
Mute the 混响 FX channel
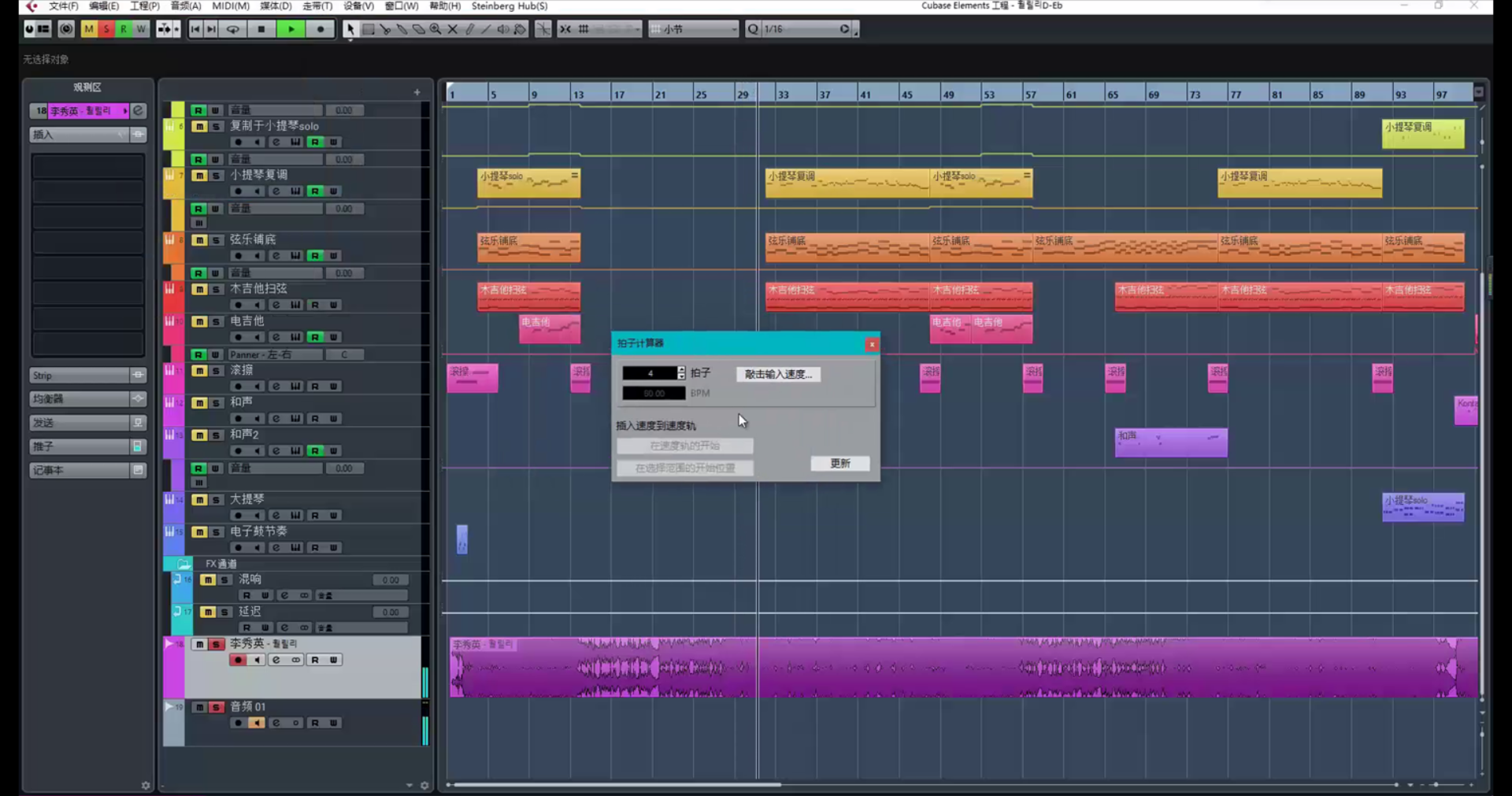(x=207, y=580)
